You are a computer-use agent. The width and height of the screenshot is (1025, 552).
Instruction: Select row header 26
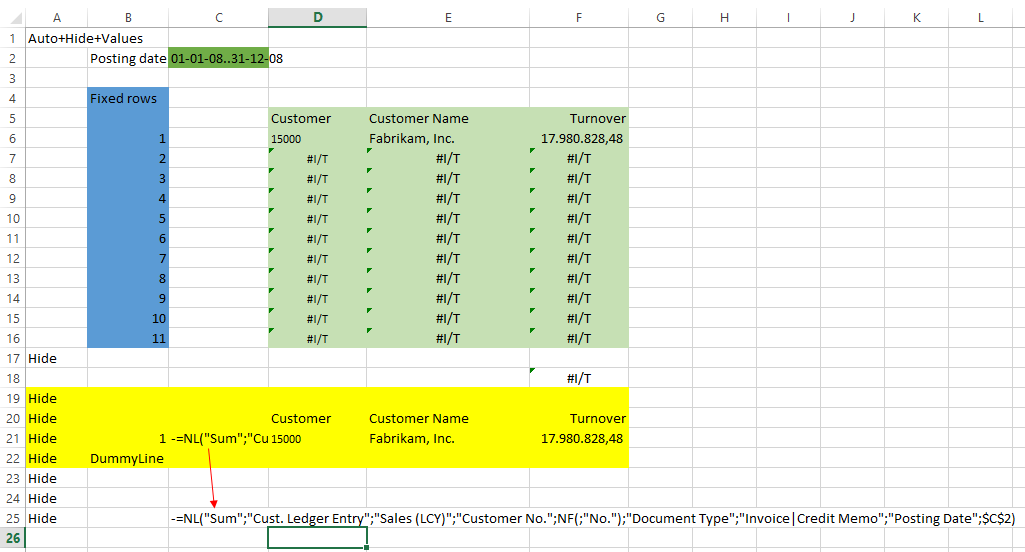point(12,538)
